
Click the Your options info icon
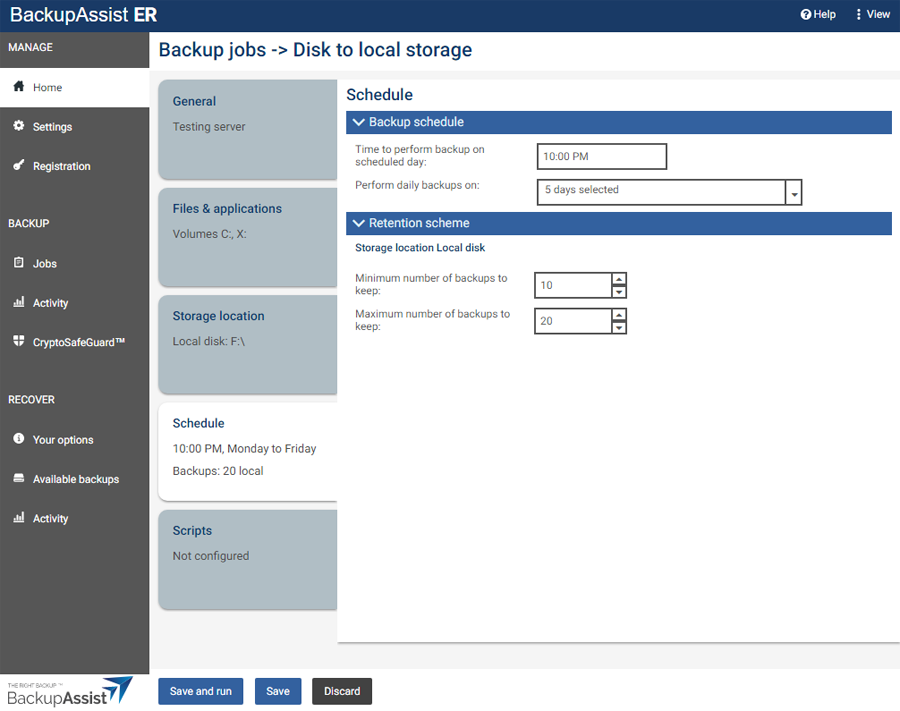(x=19, y=438)
